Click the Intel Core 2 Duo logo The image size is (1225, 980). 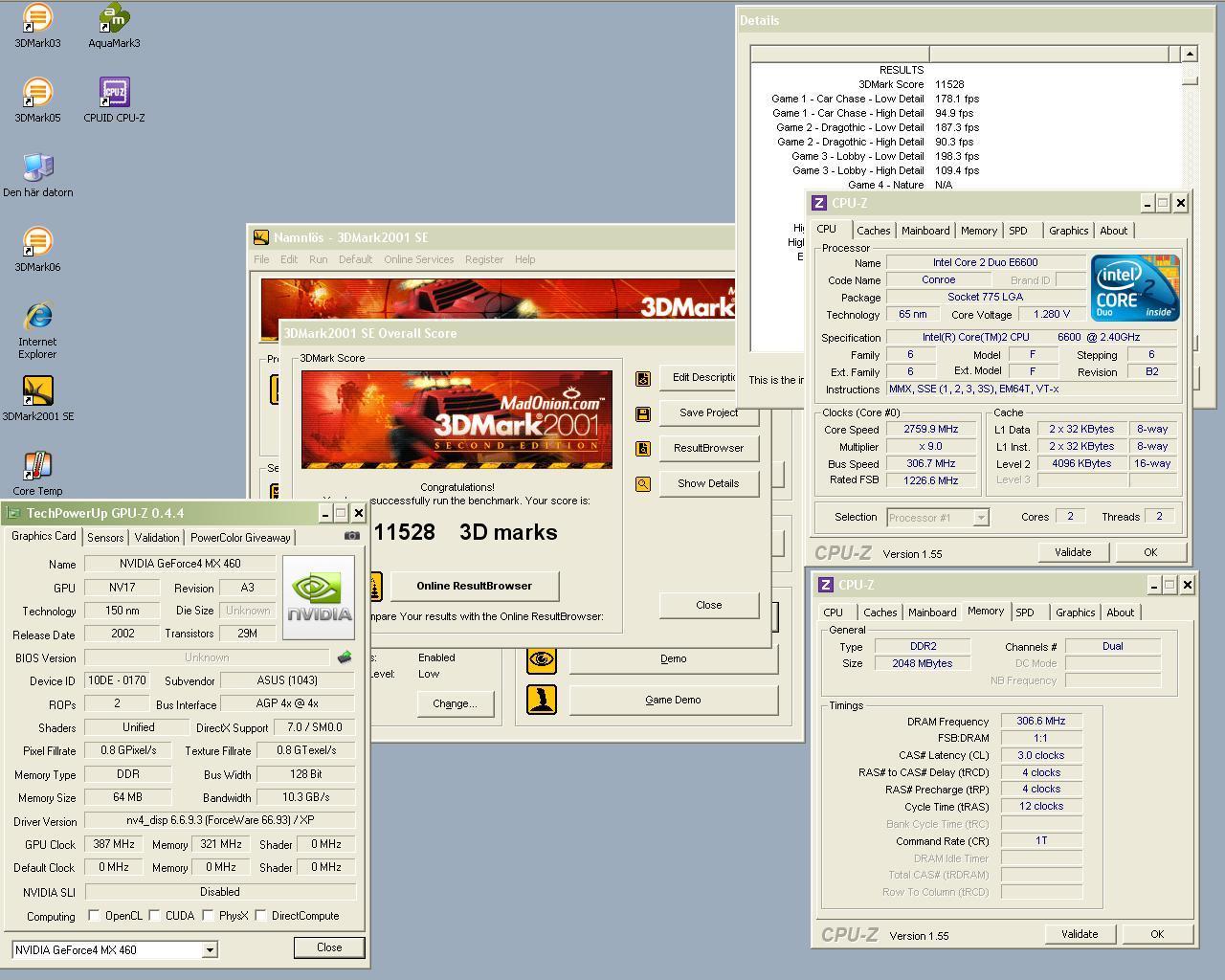[1135, 288]
